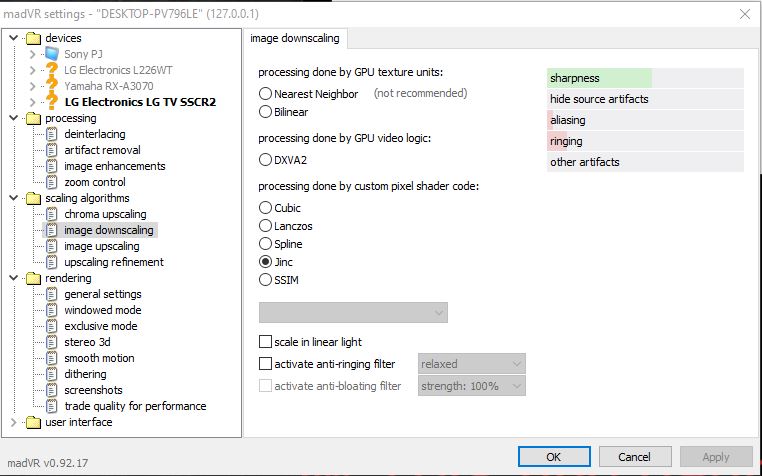The image size is (762, 476).
Task: Expand the LG Electronics LG TV SSCR2 node
Action: (33, 102)
